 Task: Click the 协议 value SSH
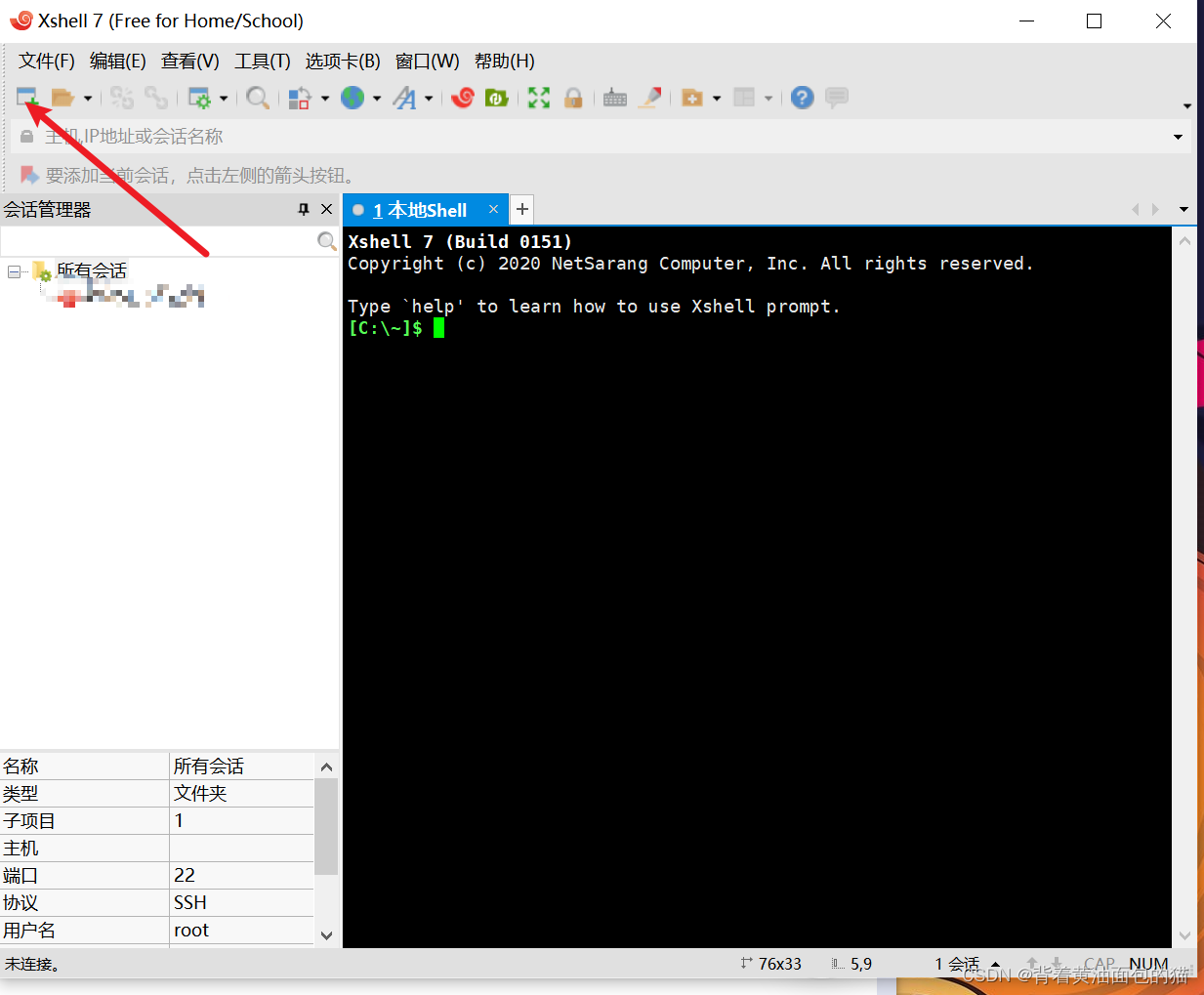click(x=190, y=903)
